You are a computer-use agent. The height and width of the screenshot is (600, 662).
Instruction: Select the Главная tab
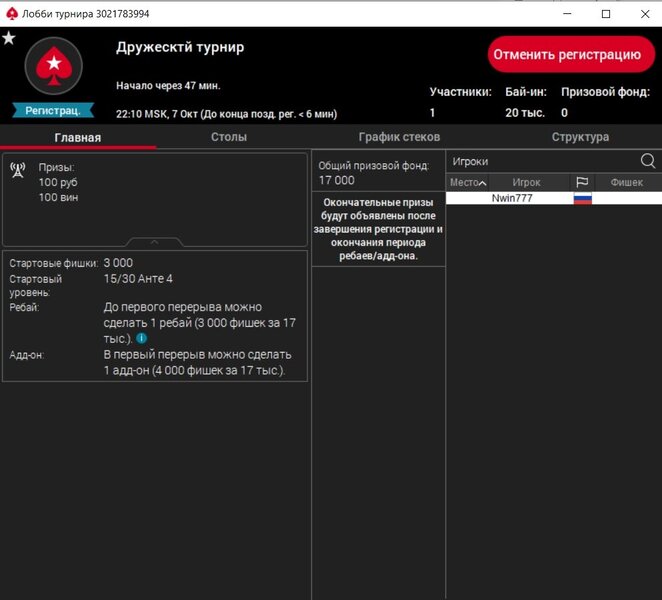(77, 137)
